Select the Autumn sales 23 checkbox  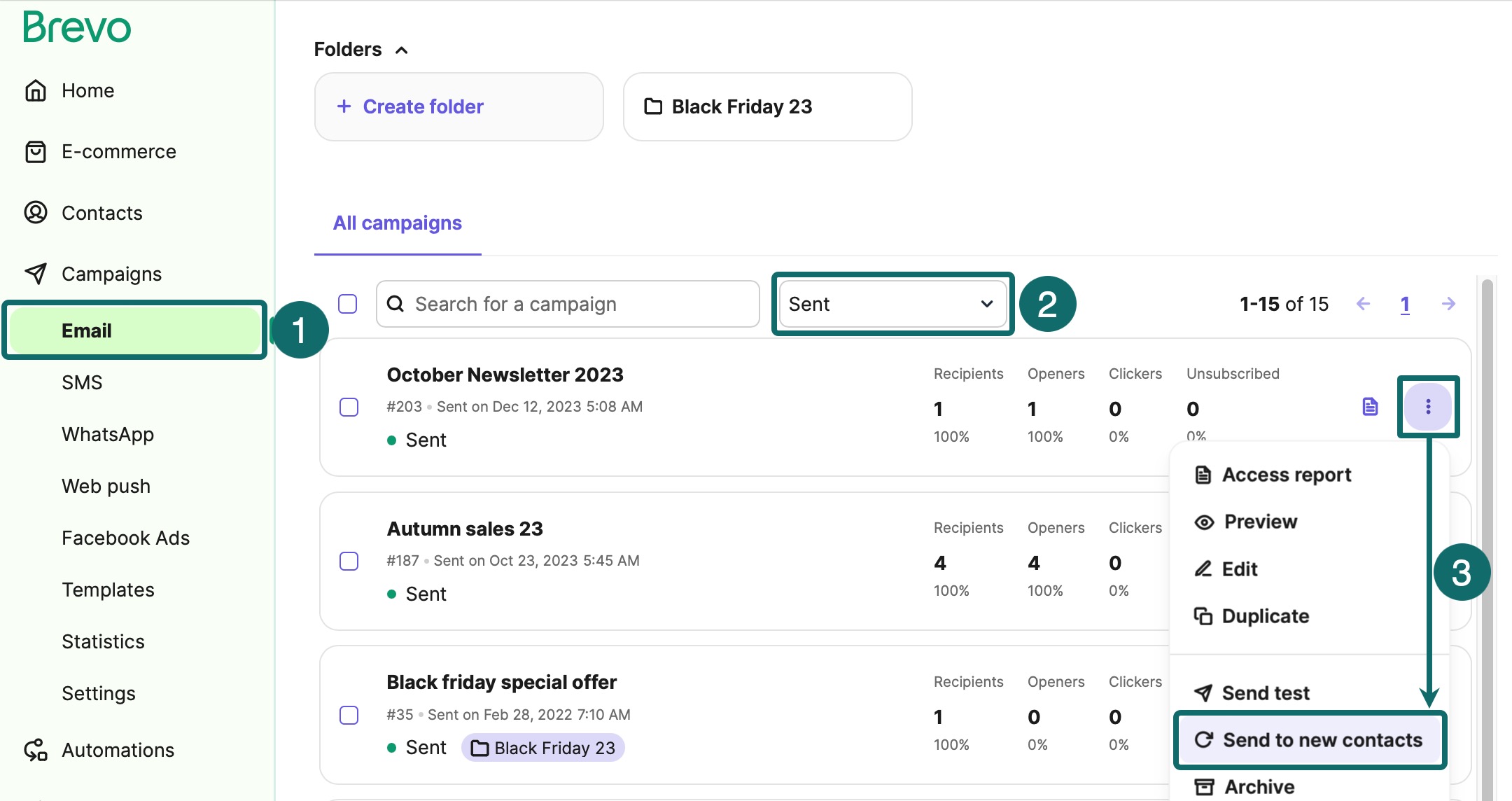tap(349, 561)
